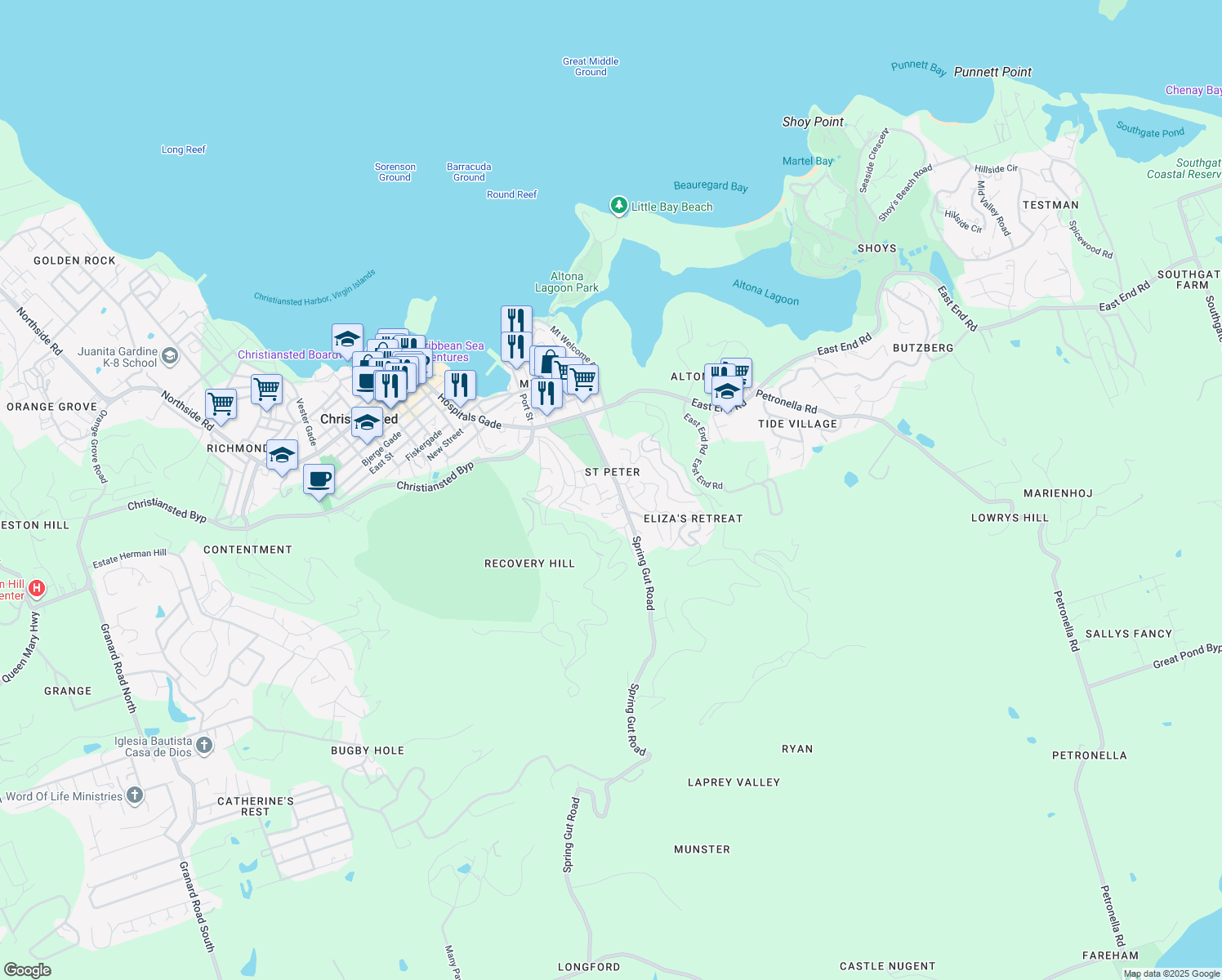The image size is (1222, 980).
Task: Click the Christiansted Boardwalk purple label
Action: point(290,354)
